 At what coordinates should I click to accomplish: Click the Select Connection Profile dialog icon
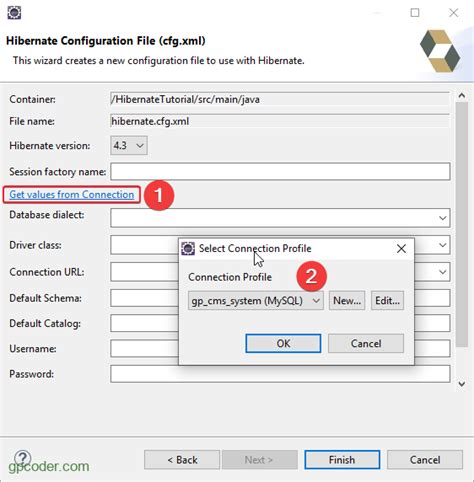(188, 249)
